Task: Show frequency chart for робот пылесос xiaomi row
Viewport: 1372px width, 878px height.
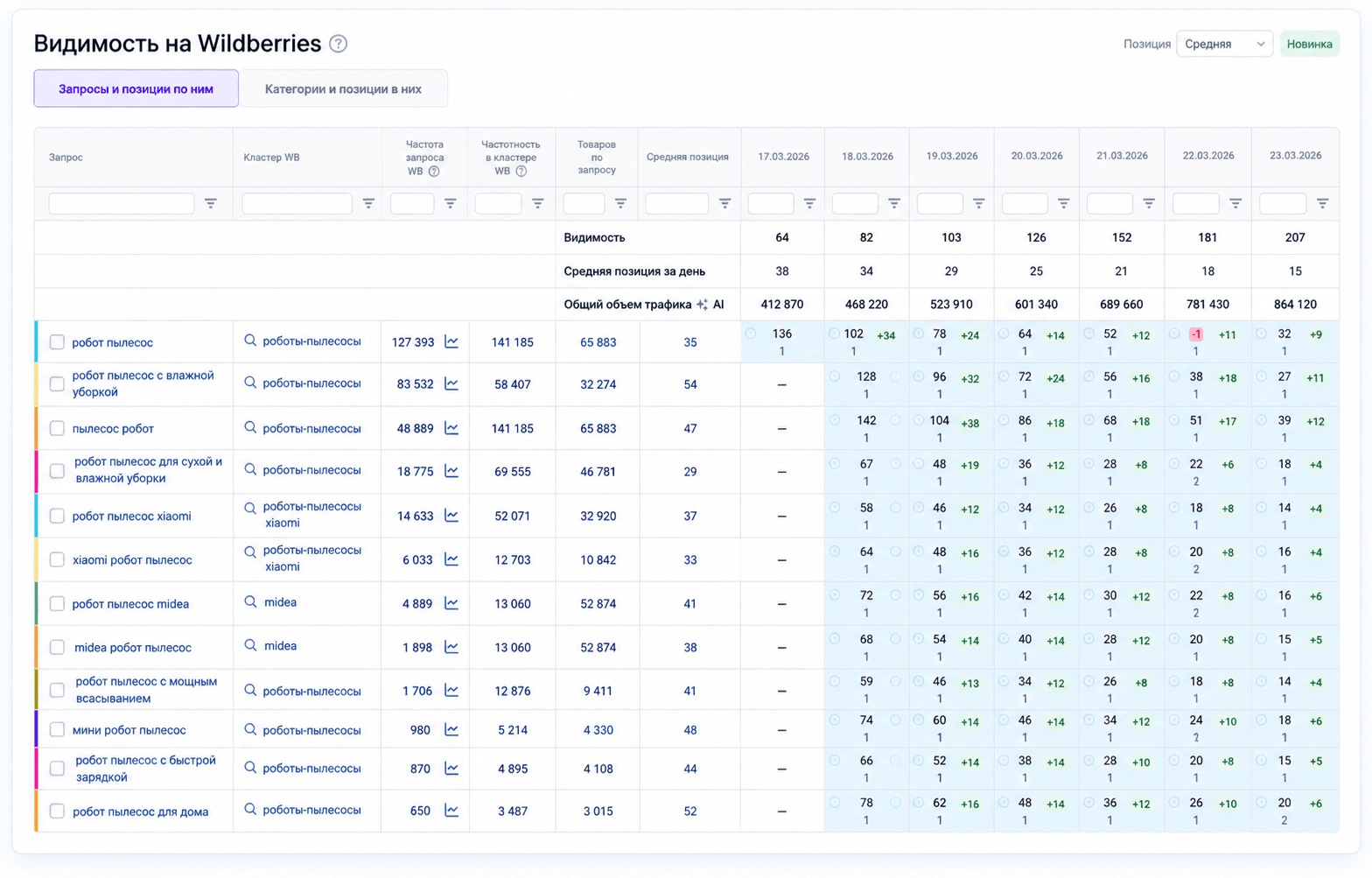Action: point(451,516)
